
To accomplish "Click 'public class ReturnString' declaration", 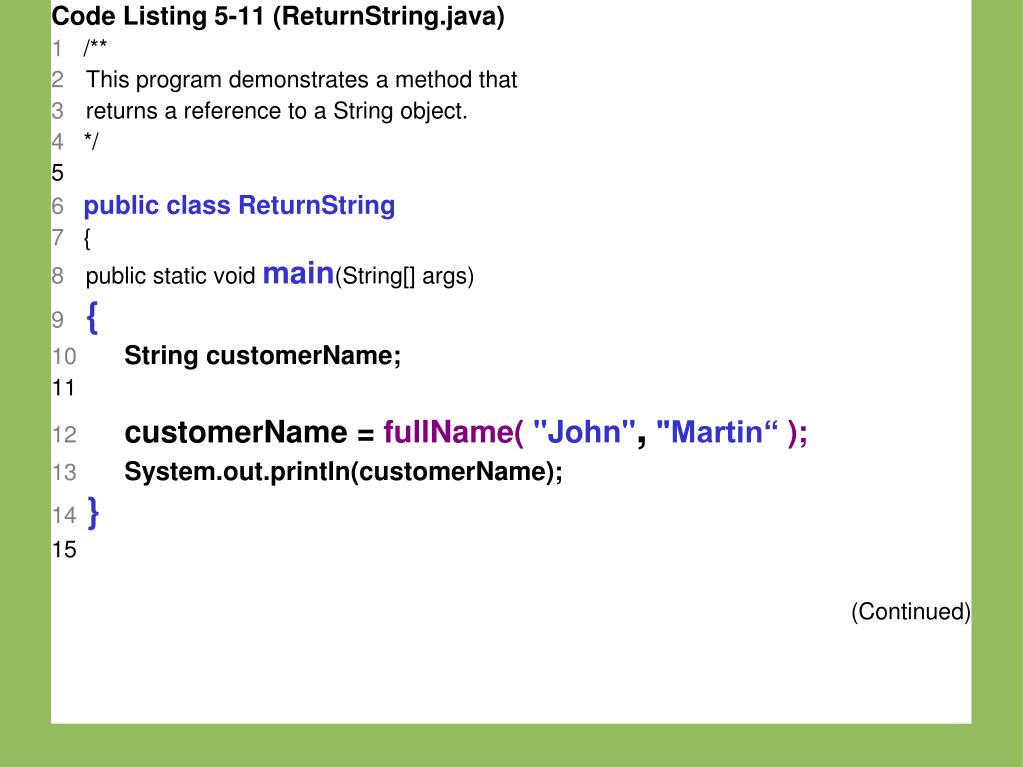I will click(239, 205).
